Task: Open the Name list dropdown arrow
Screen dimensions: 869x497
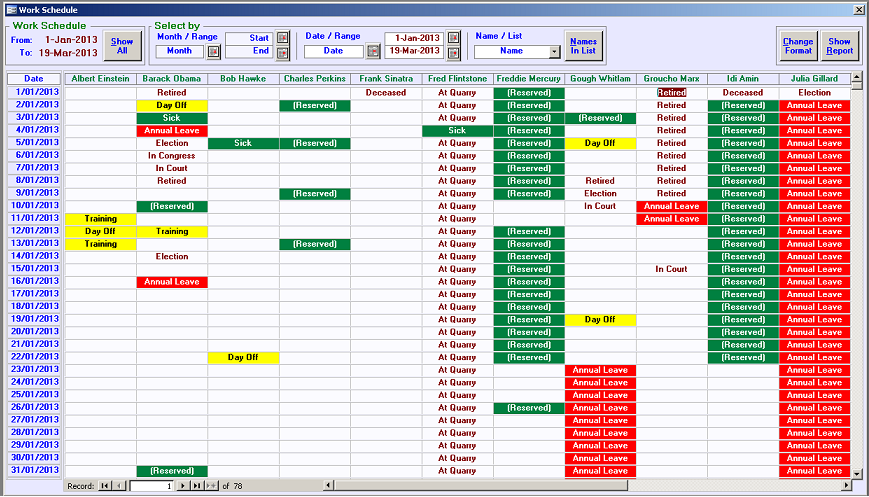Action: (x=554, y=52)
